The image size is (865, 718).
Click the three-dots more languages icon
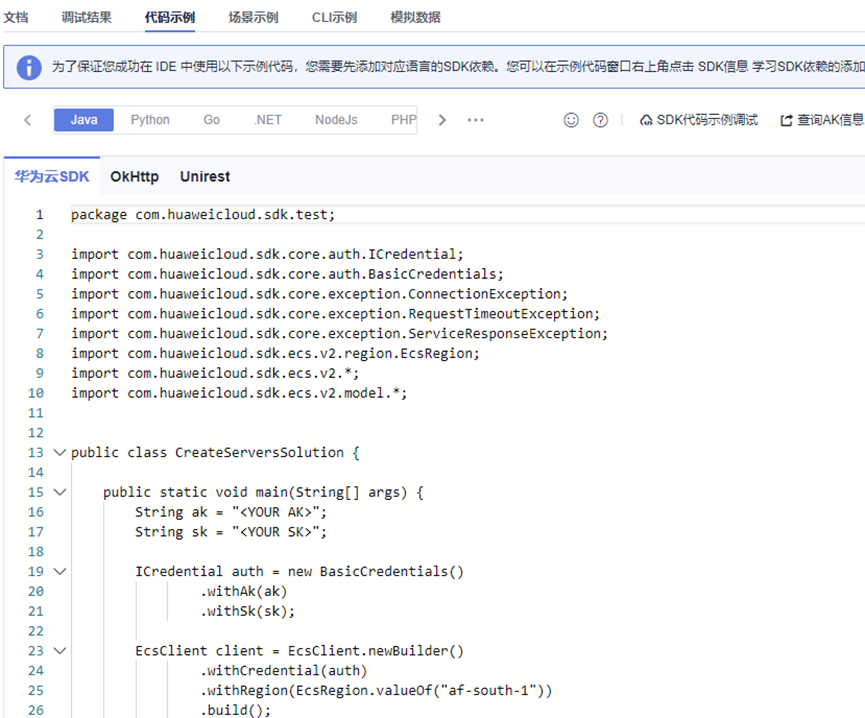[x=476, y=120]
